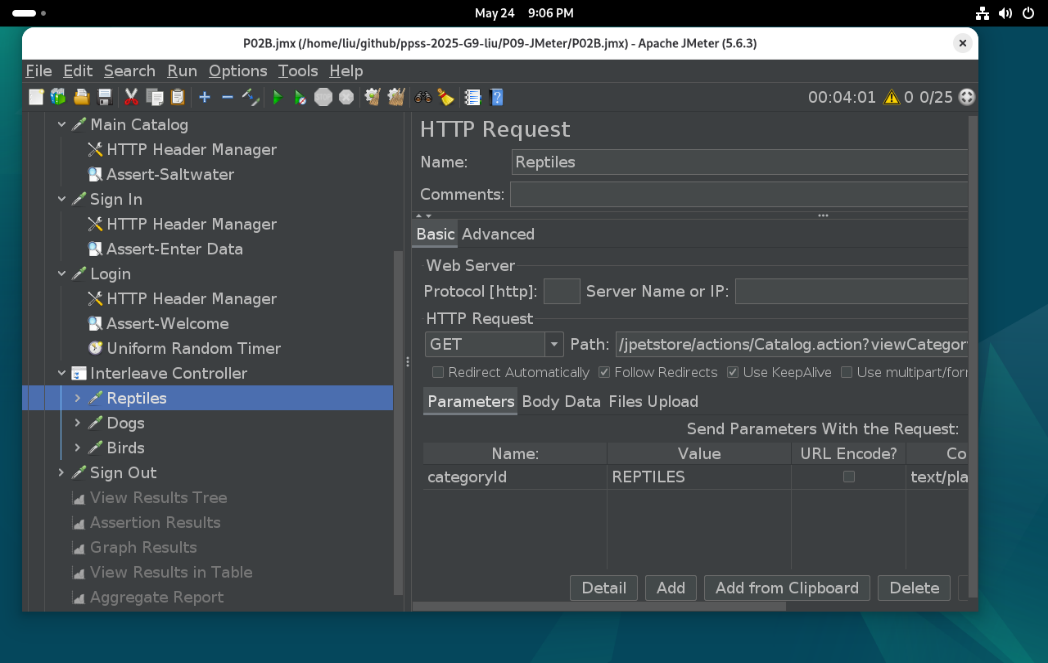Click the Comments input field
1048x663 pixels.
pyautogui.click(x=739, y=194)
